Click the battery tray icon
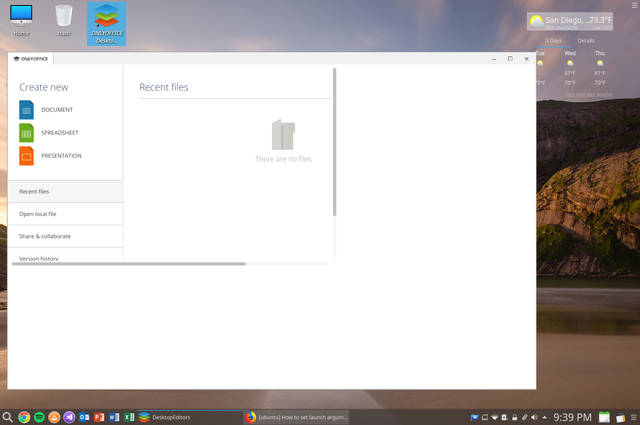This screenshot has height=425, width=640. coord(504,417)
